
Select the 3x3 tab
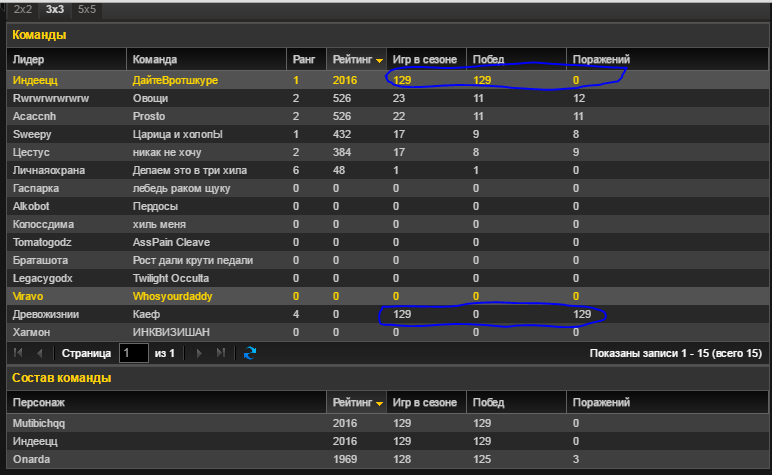click(x=54, y=8)
